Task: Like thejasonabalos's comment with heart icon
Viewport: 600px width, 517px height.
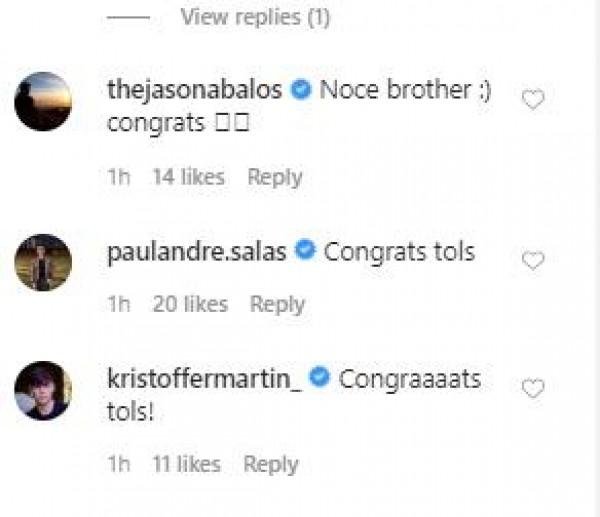Action: (533, 100)
